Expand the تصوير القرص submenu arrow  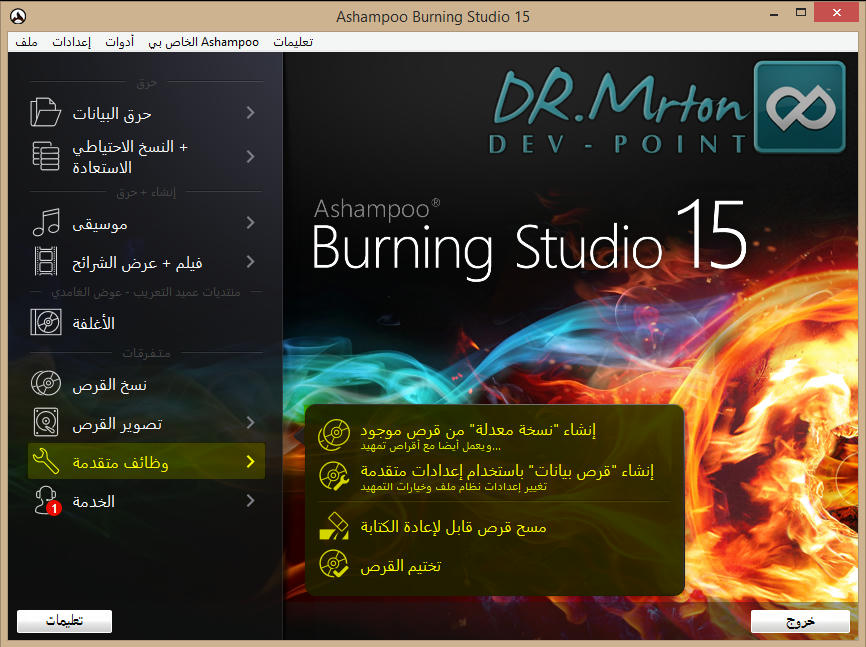(x=251, y=423)
